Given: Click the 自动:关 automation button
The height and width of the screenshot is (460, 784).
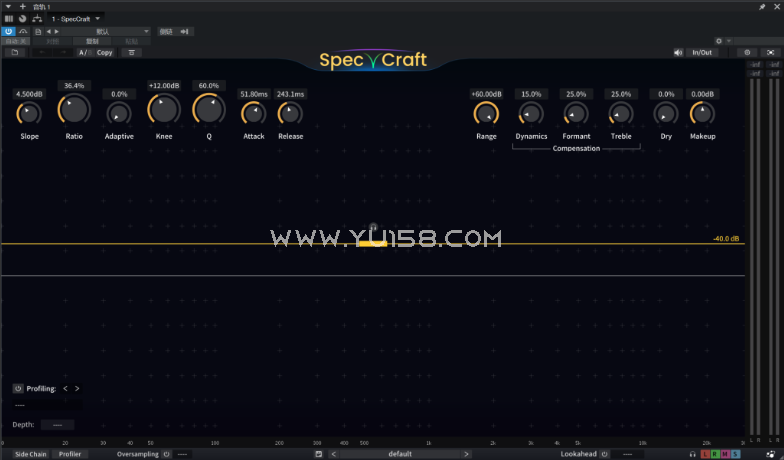Looking at the screenshot, I should pos(16,42).
